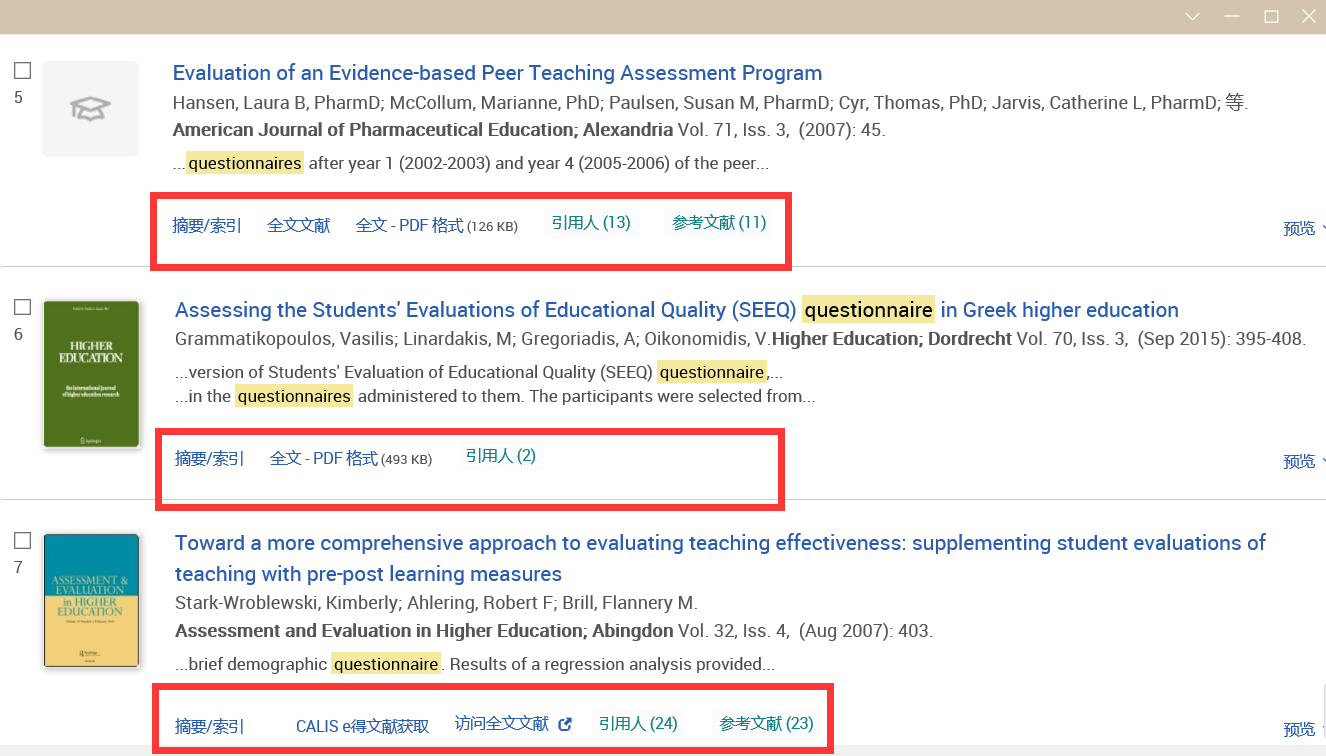
Task: Click snippet 'brief demographic questionnaire. Results of a regression'
Action: pyautogui.click(x=474, y=664)
